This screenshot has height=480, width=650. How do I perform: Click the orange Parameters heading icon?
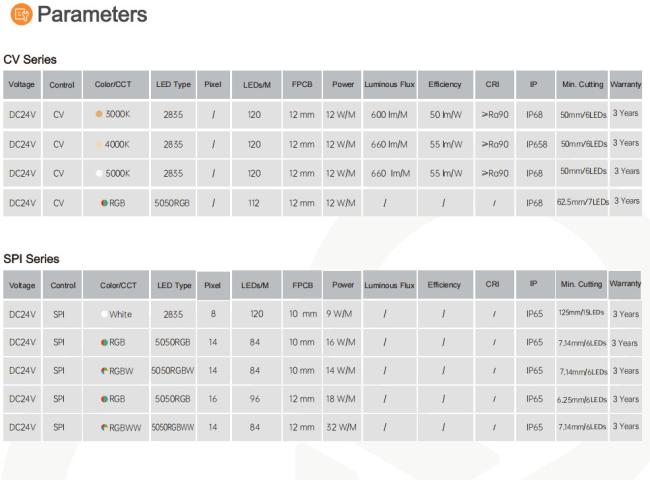pos(21,15)
